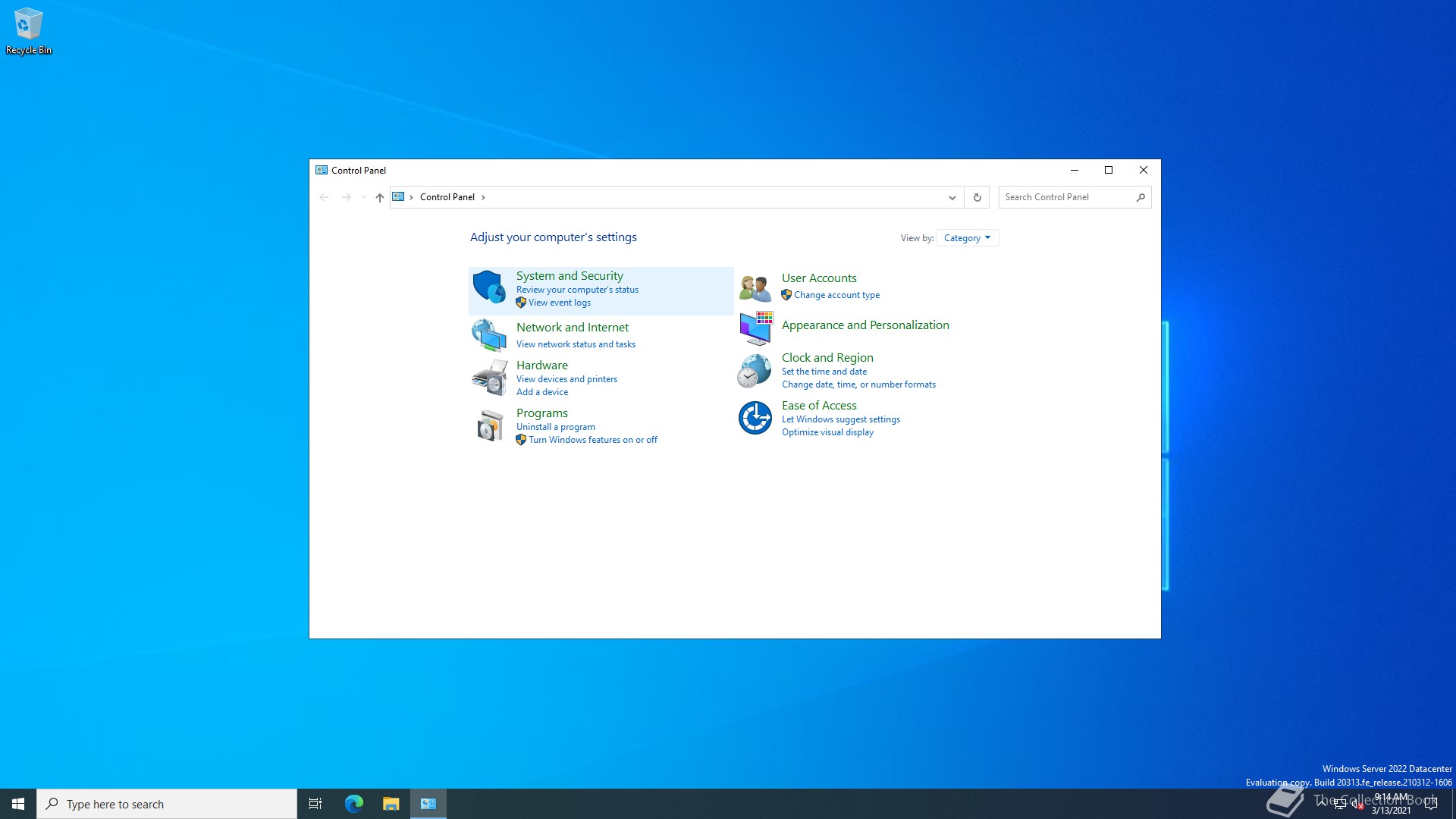Click the Appearance and Personalization monitor icon
This screenshot has width=1456, height=819.
[755, 328]
